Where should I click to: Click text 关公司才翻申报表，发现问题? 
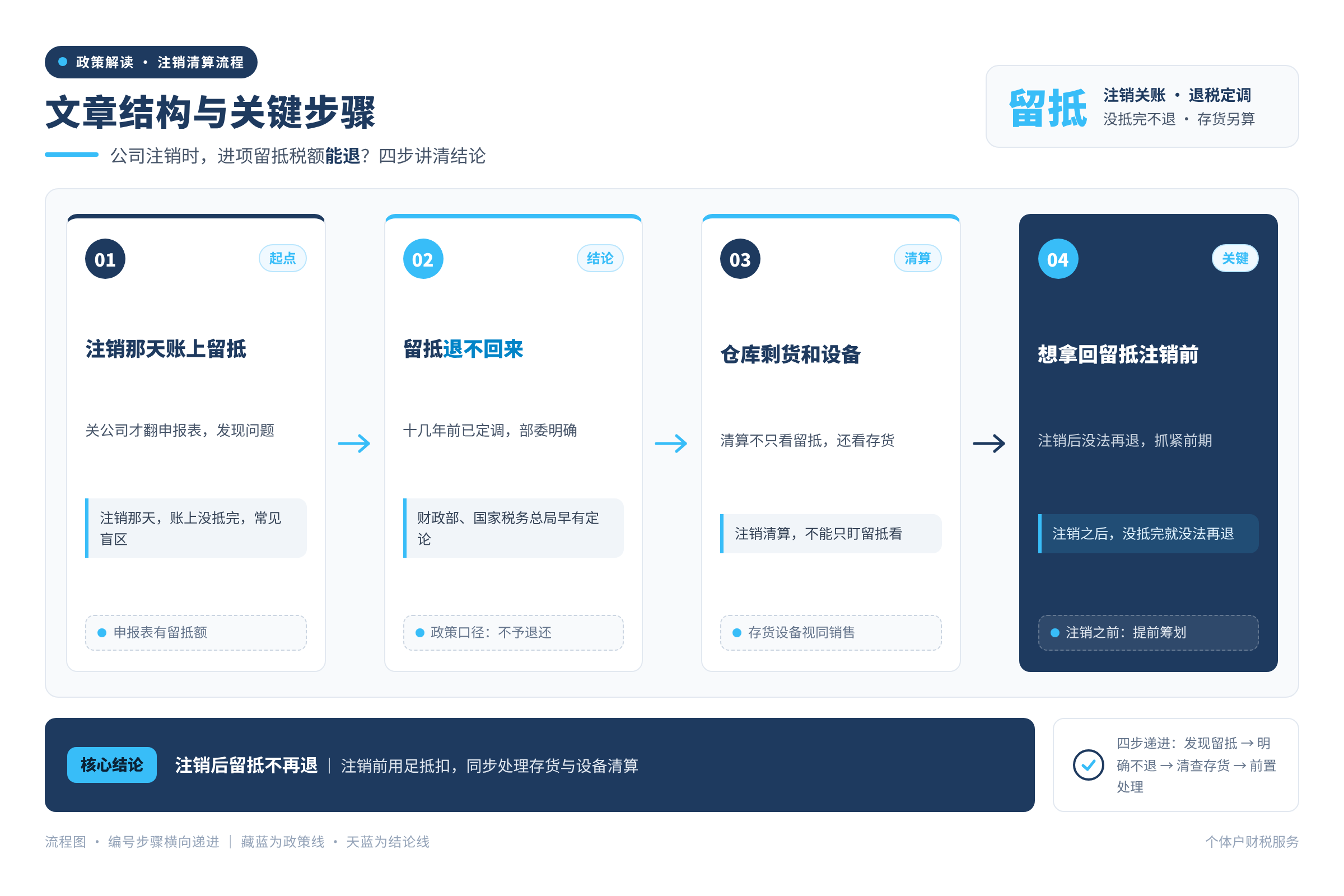[180, 430]
